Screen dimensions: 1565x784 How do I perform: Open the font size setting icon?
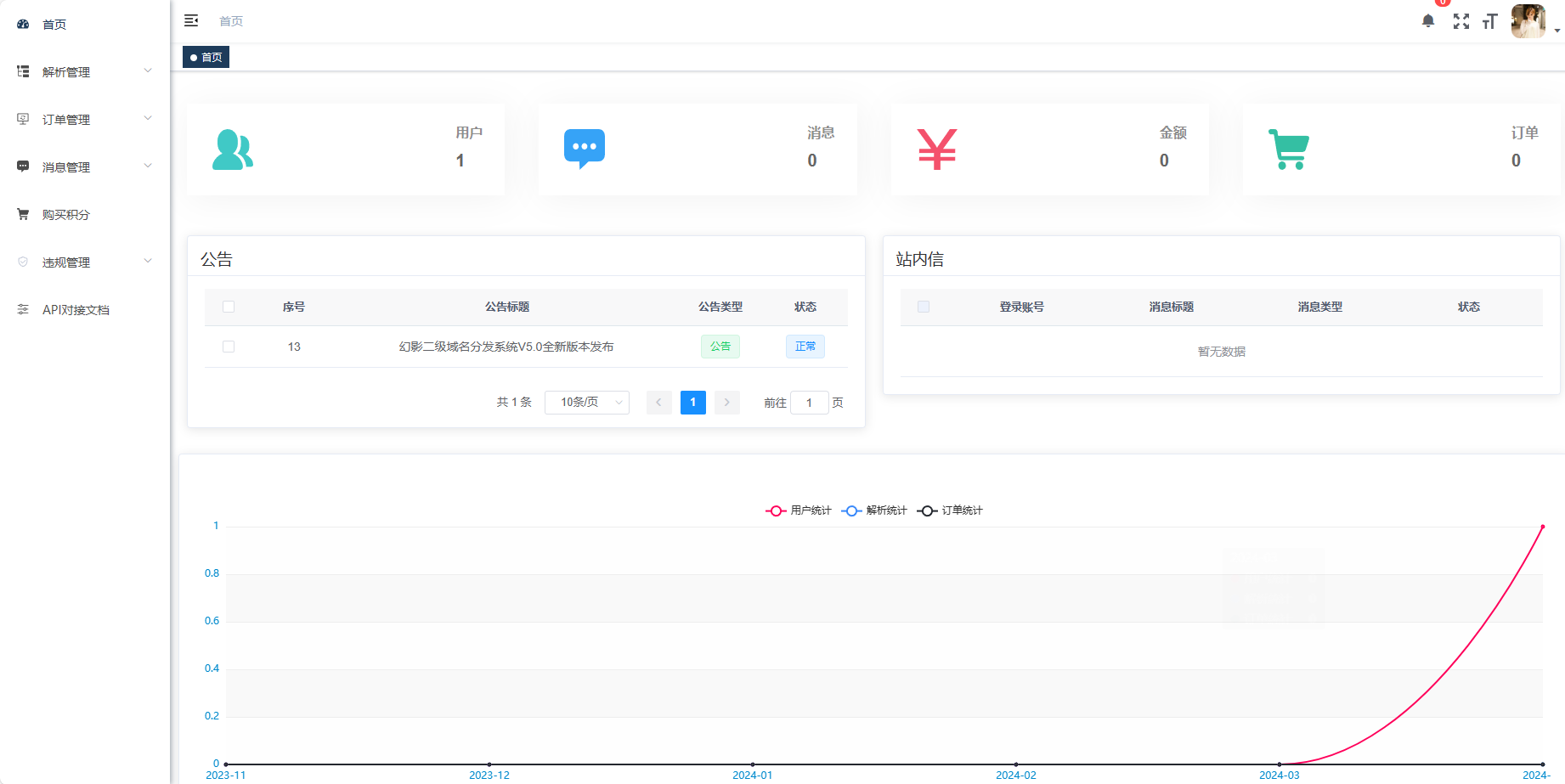click(1489, 21)
